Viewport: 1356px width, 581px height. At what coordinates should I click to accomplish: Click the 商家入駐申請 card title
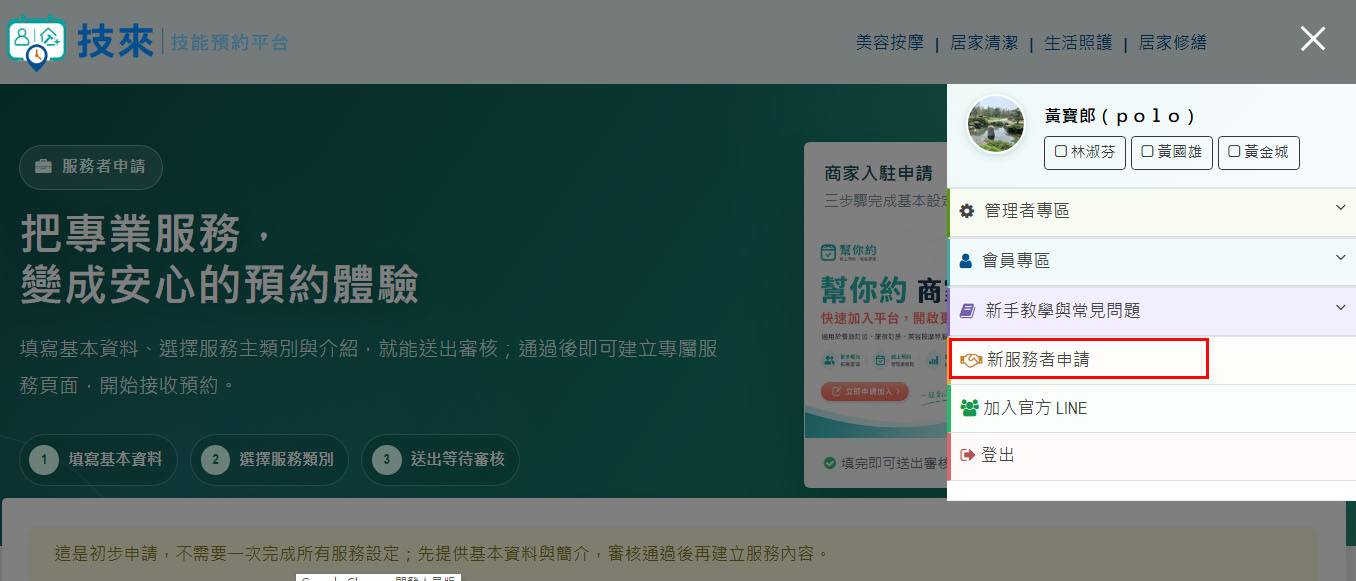(878, 173)
